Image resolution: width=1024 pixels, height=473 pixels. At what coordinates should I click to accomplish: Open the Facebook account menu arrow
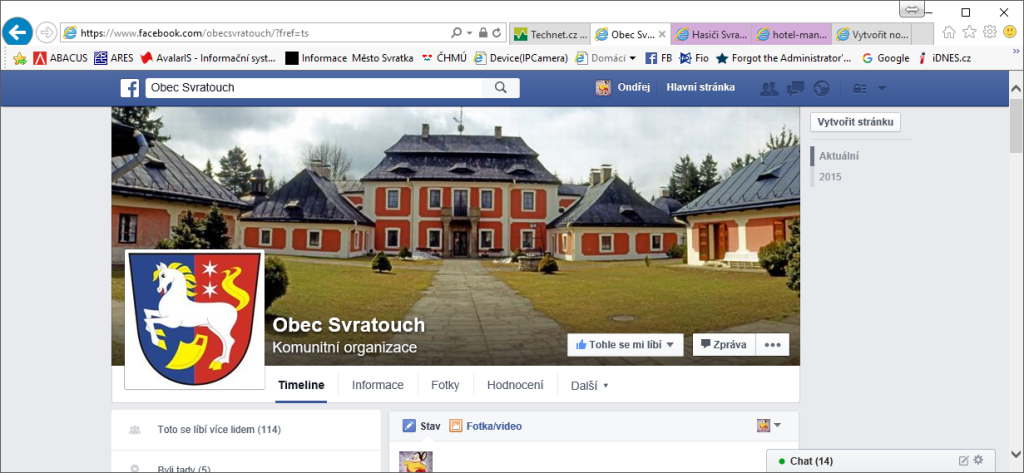pos(882,88)
